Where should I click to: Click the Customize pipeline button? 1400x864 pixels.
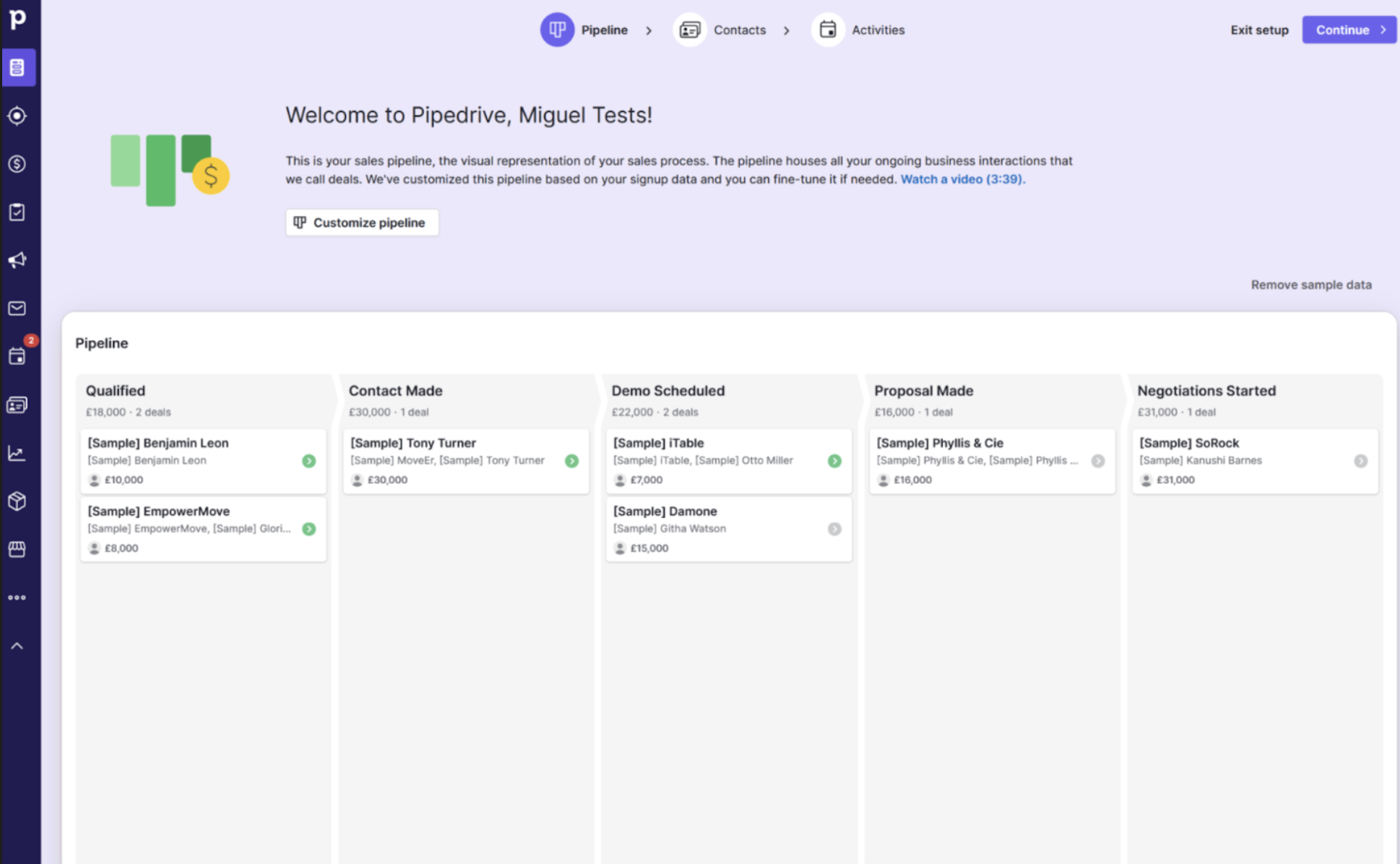pyautogui.click(x=362, y=222)
